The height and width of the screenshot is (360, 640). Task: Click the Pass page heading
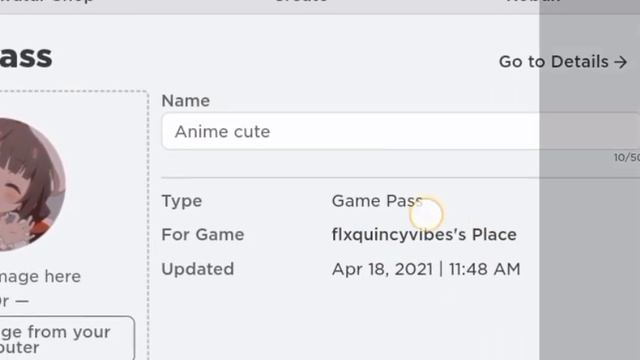26,57
